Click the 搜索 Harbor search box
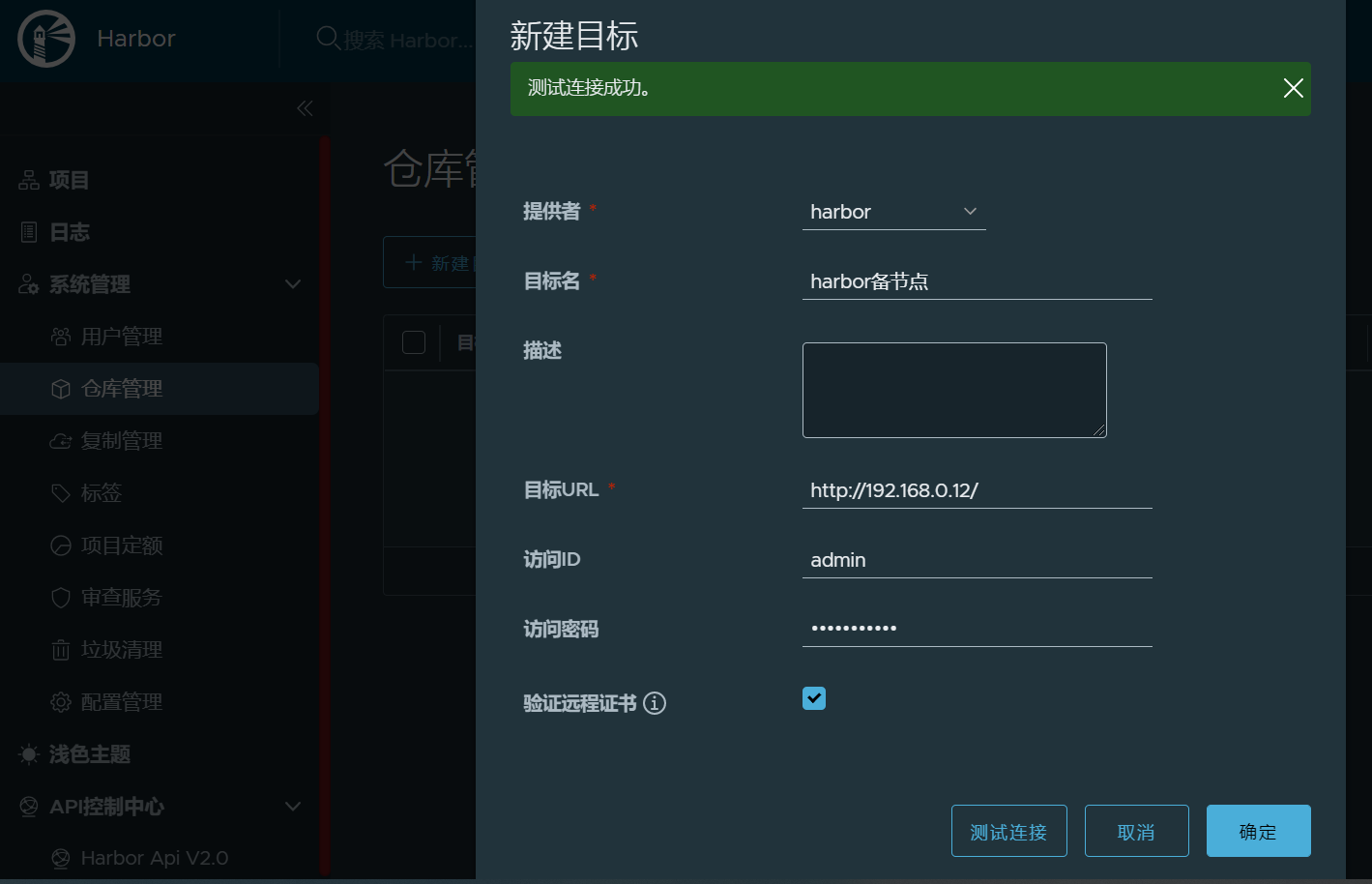Screen dimensions: 1372x884 pos(408,40)
